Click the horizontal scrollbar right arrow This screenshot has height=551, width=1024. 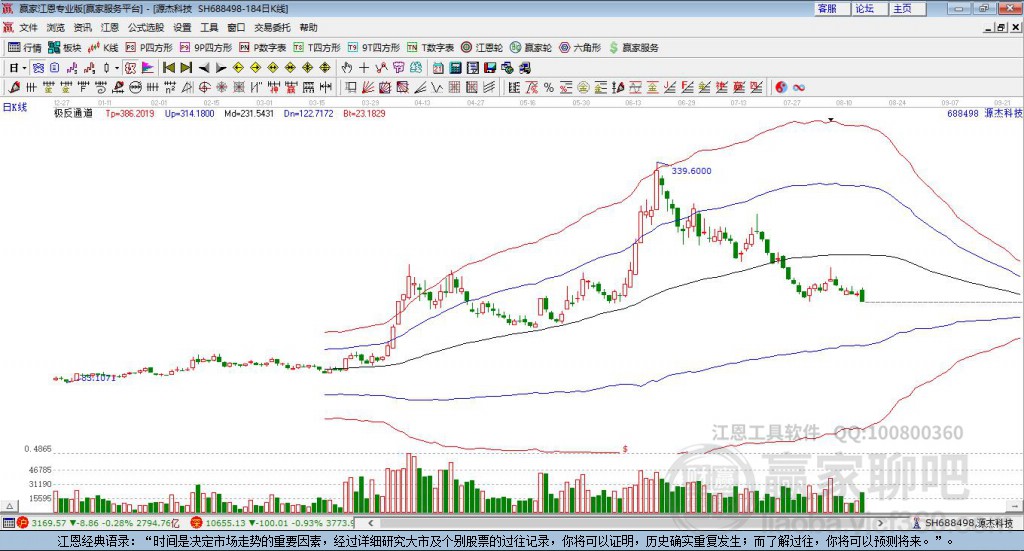[880, 523]
